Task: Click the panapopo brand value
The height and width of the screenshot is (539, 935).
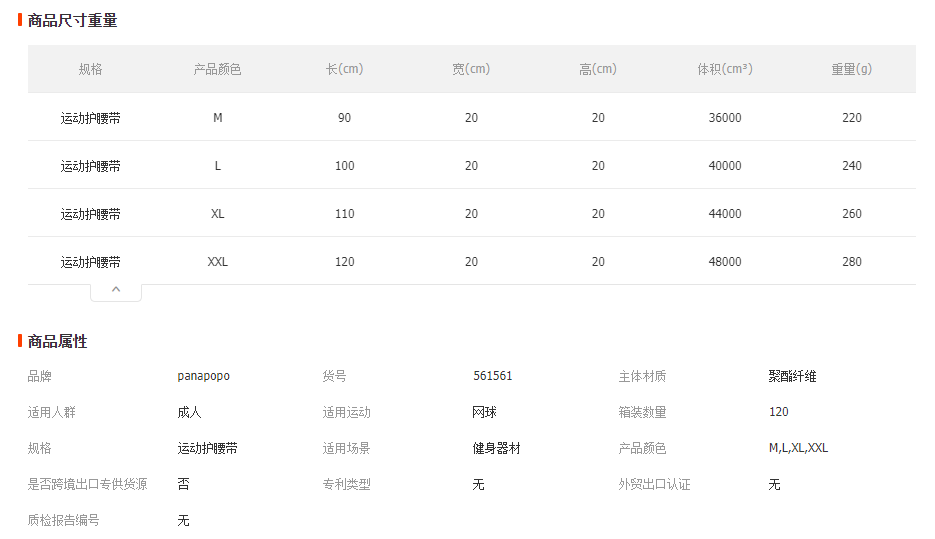Action: click(x=203, y=376)
